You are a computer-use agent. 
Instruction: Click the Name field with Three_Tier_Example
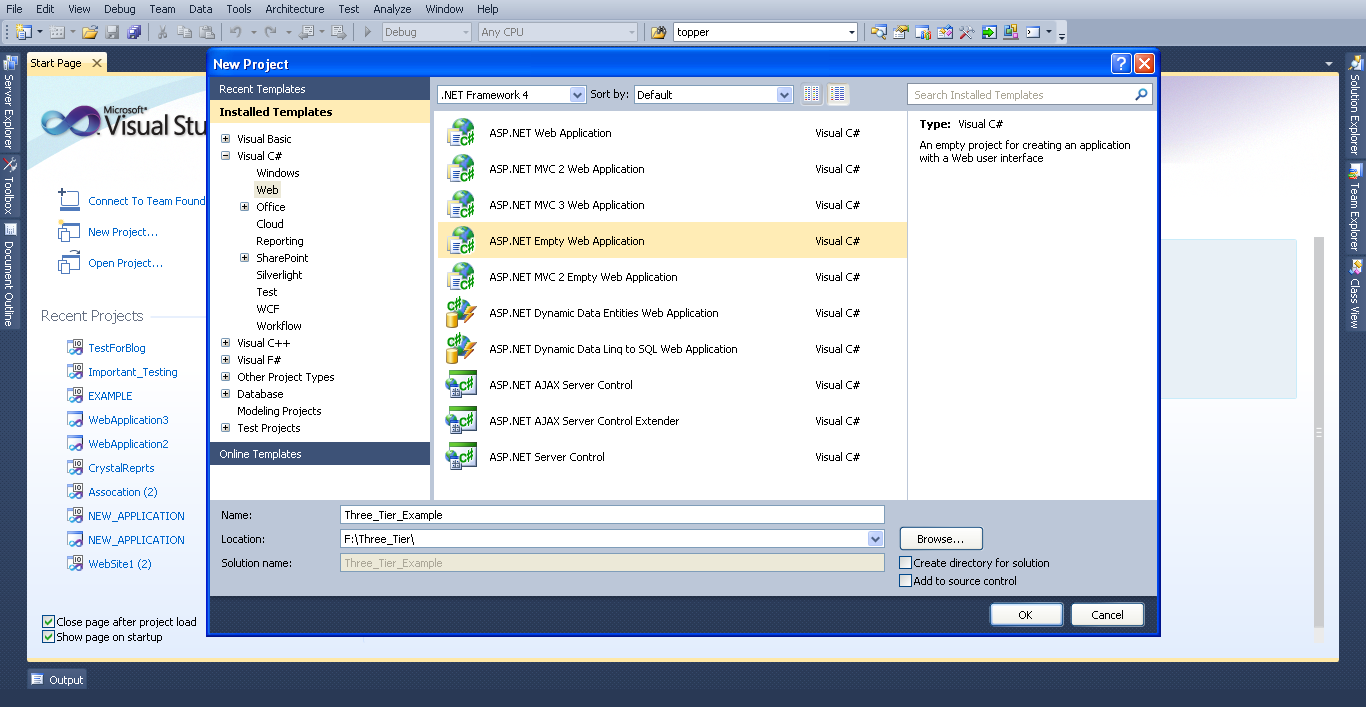coord(612,515)
